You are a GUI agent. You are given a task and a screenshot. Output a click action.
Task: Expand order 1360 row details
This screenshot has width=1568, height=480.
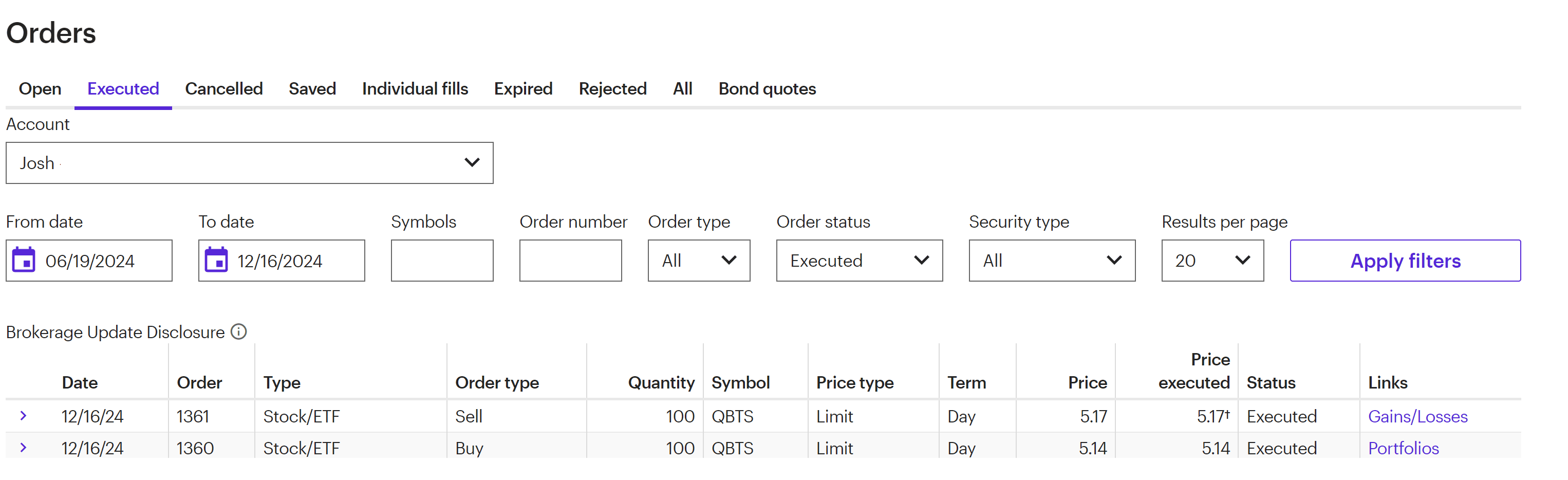23,448
